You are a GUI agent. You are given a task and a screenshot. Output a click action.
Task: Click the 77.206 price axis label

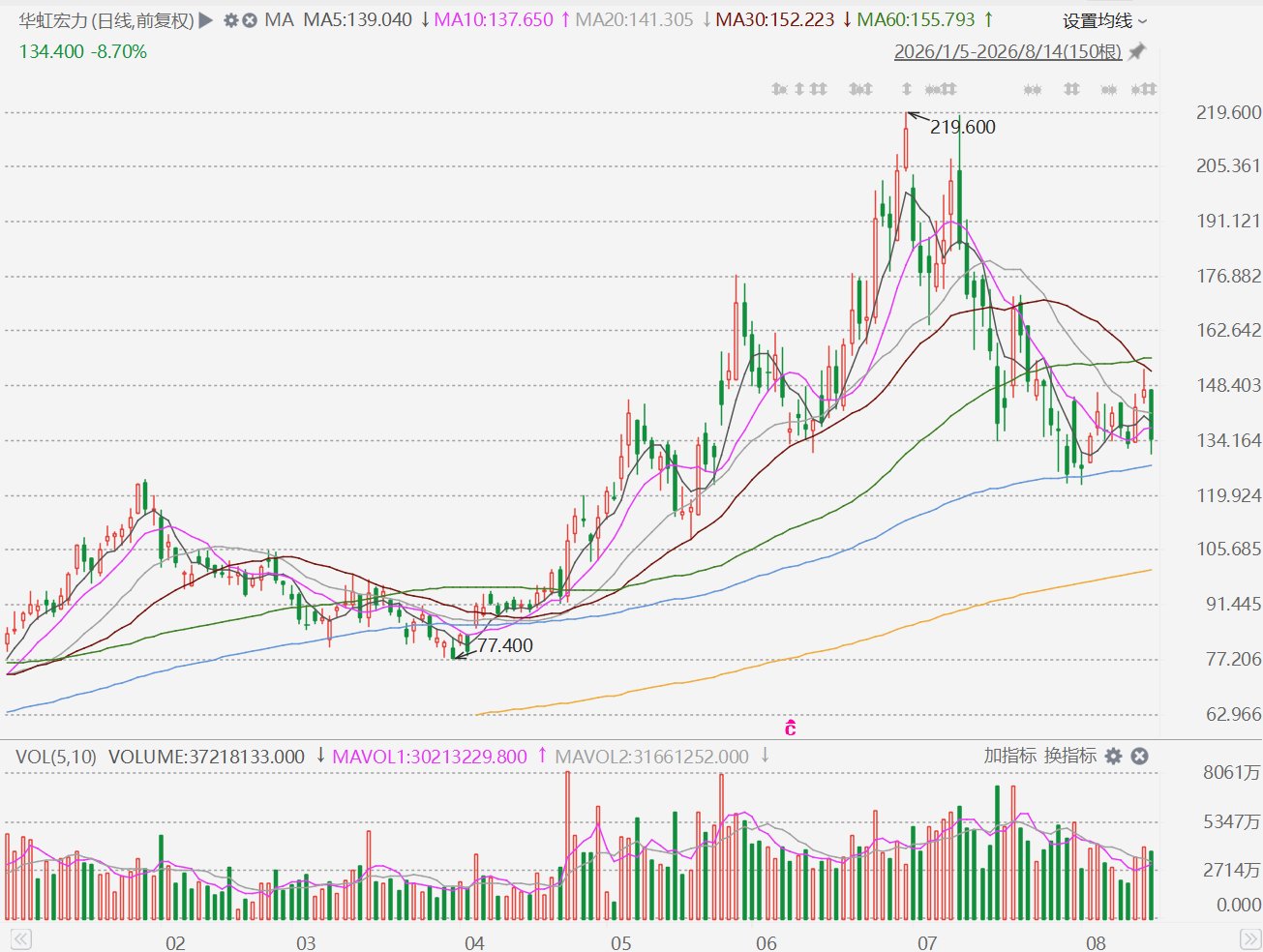click(1233, 659)
